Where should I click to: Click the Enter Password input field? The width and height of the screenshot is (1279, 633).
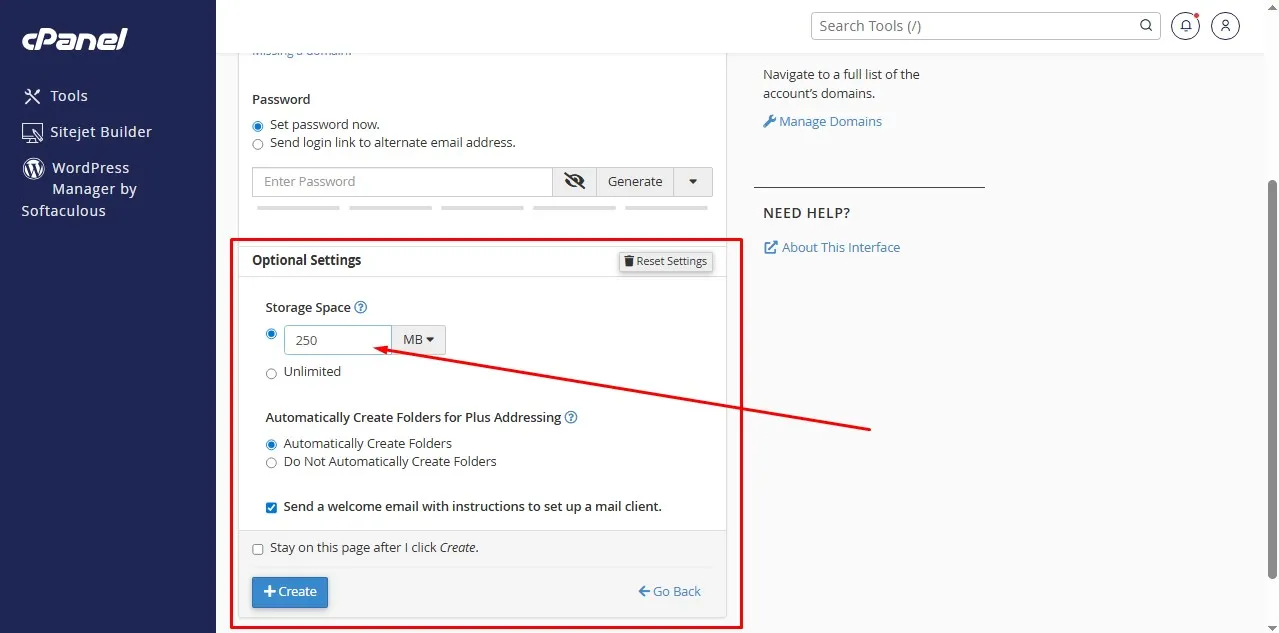coord(400,181)
